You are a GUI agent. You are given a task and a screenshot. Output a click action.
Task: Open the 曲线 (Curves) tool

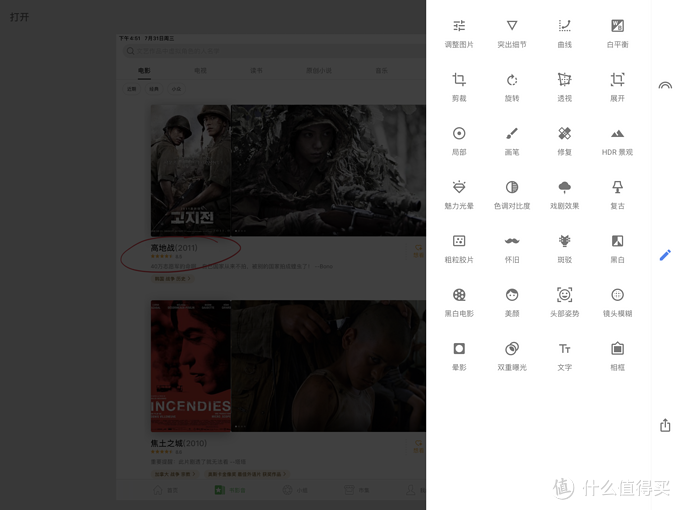[564, 33]
